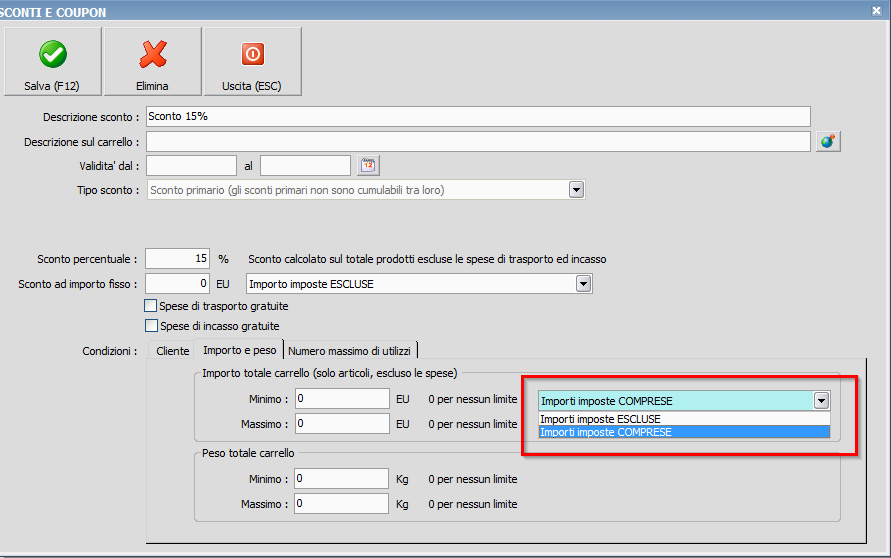This screenshot has width=891, height=558.
Task: Collapse the Importi imposte COMPRESE dropdown arrow
Action: [821, 401]
